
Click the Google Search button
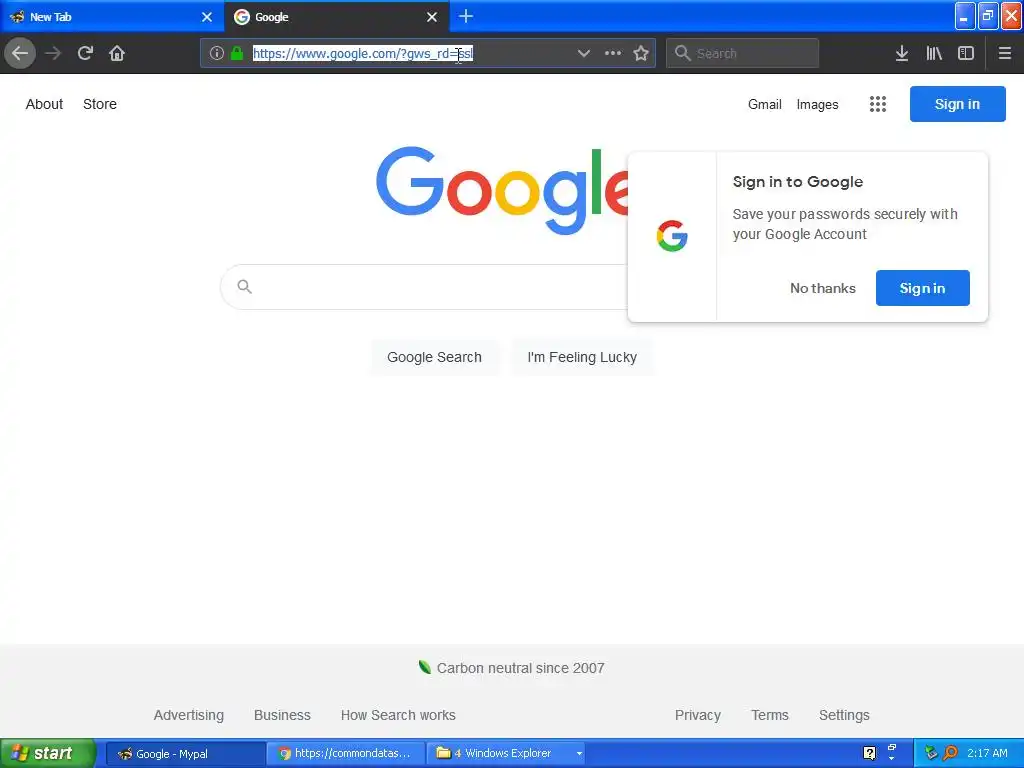point(434,357)
